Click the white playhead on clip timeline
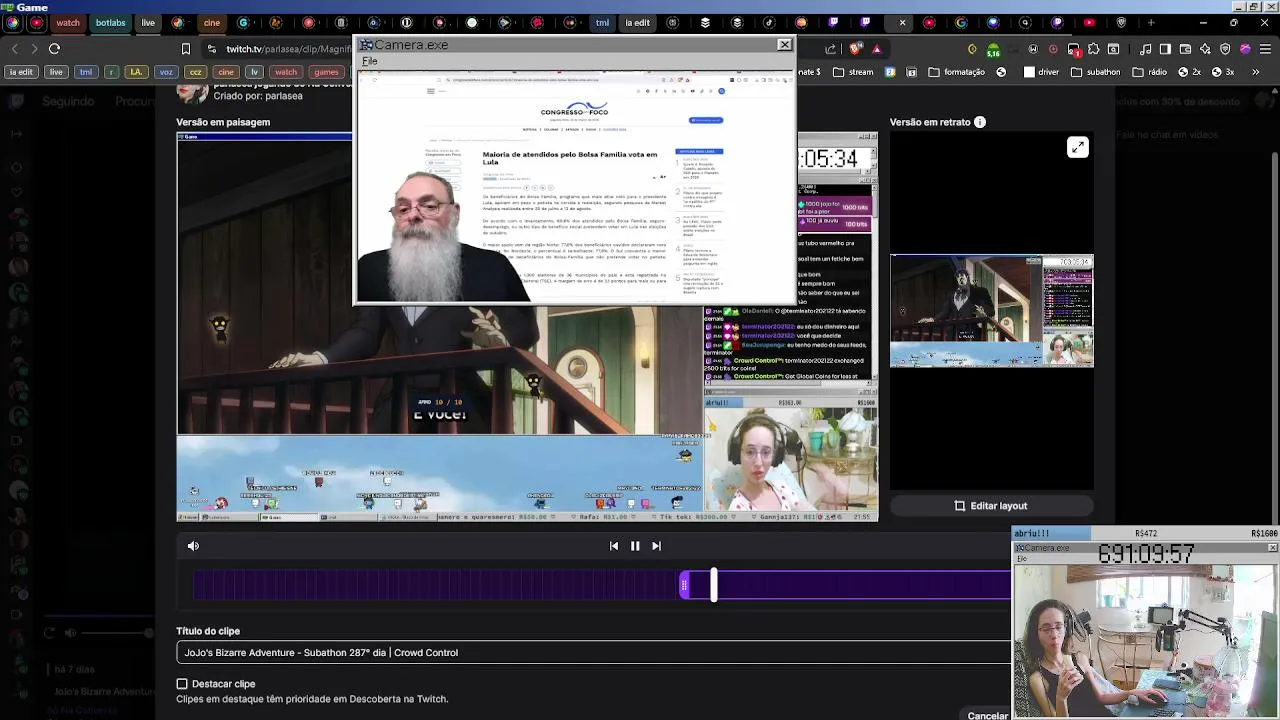The width and height of the screenshot is (1280, 720). point(714,585)
